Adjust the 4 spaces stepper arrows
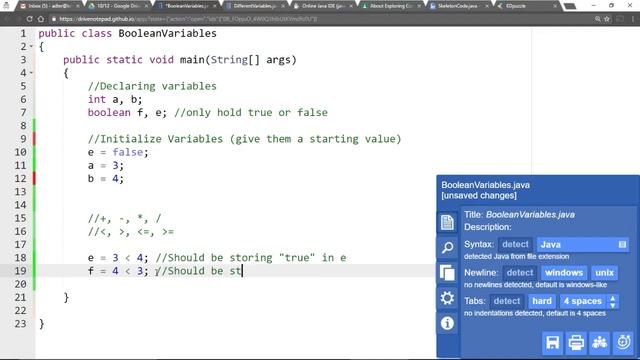This screenshot has width=640, height=360. [x=613, y=301]
